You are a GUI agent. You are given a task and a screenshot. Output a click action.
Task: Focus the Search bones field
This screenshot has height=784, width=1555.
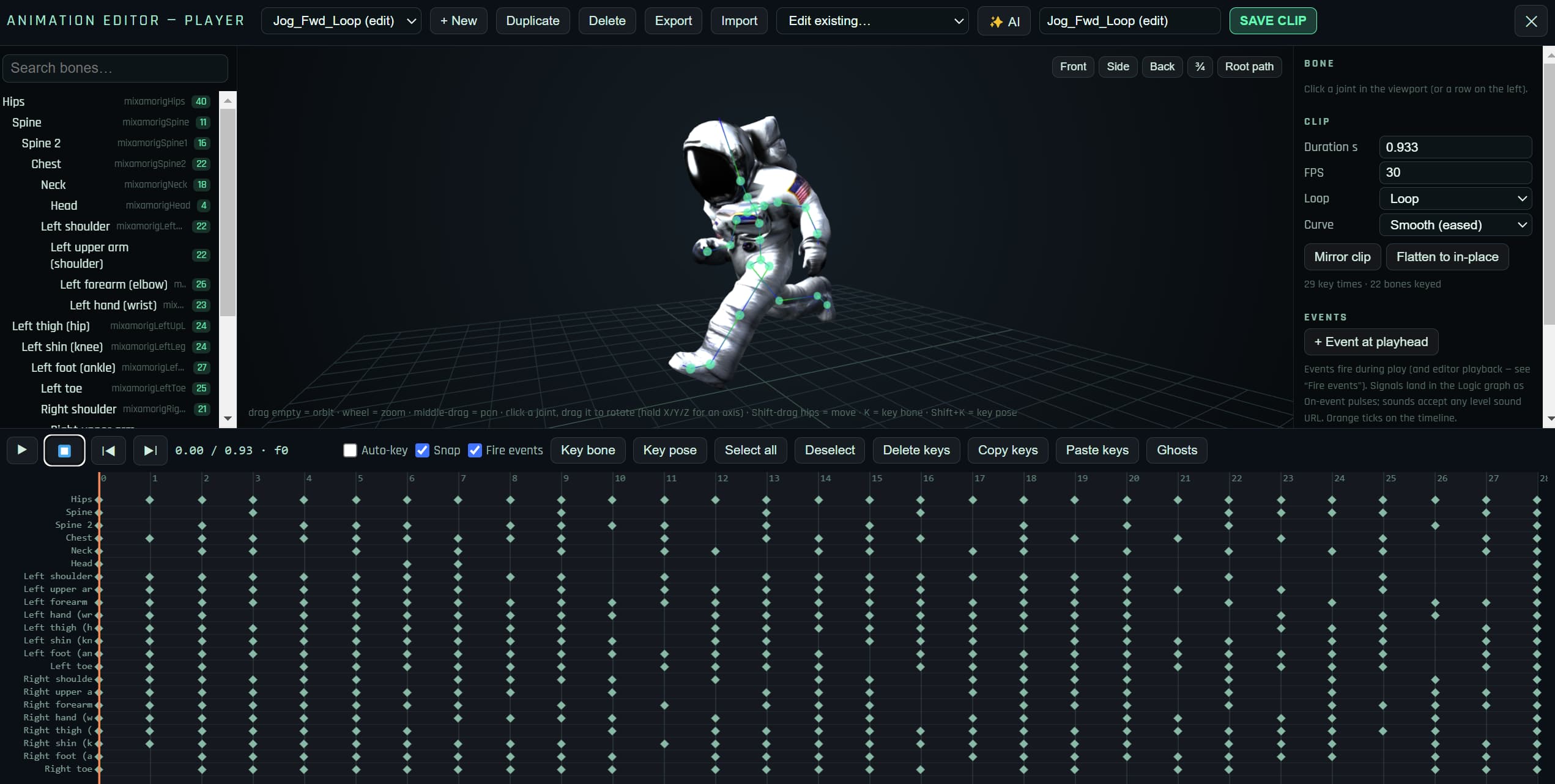[115, 68]
